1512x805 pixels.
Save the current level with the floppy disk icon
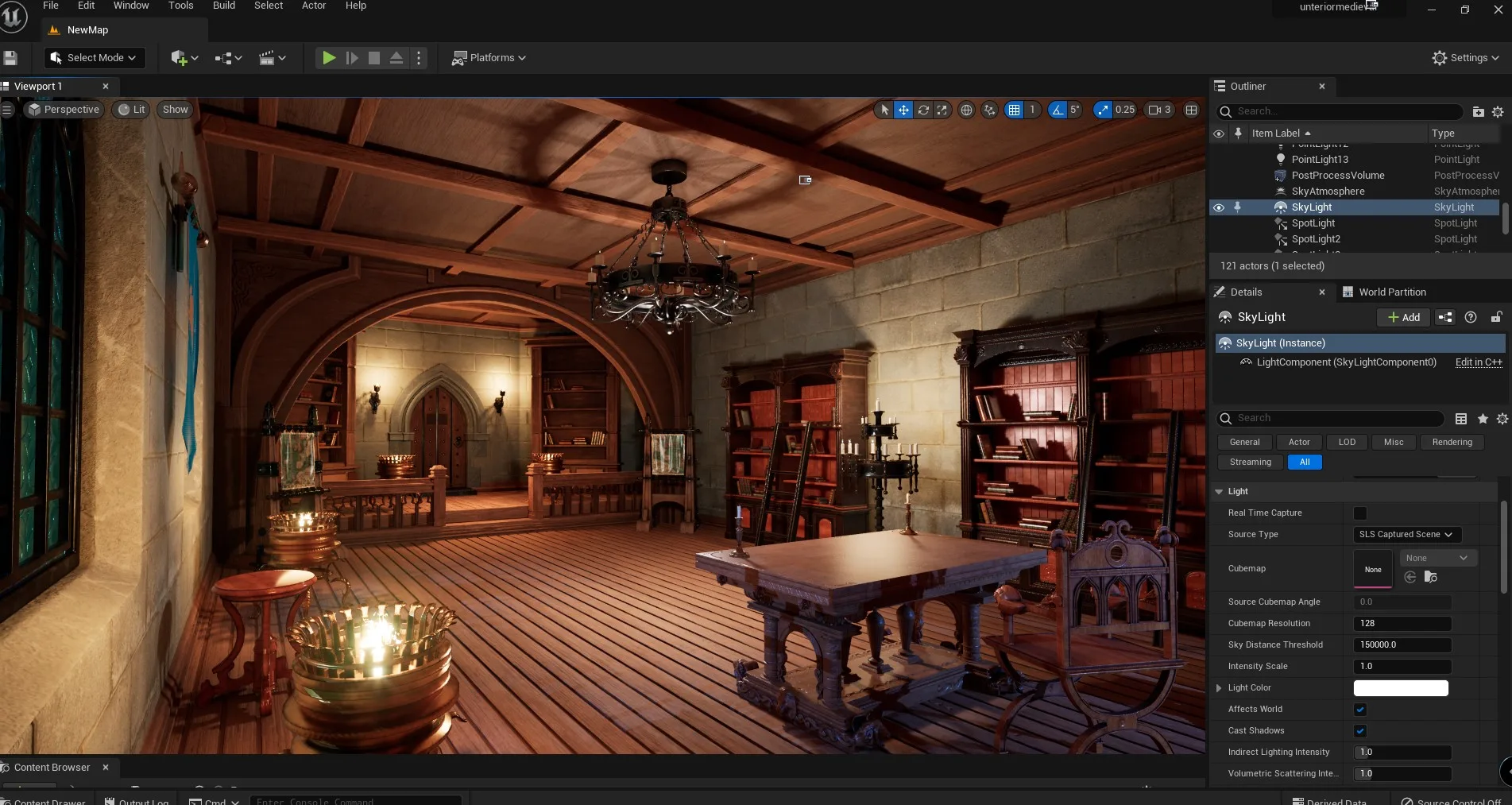click(10, 58)
